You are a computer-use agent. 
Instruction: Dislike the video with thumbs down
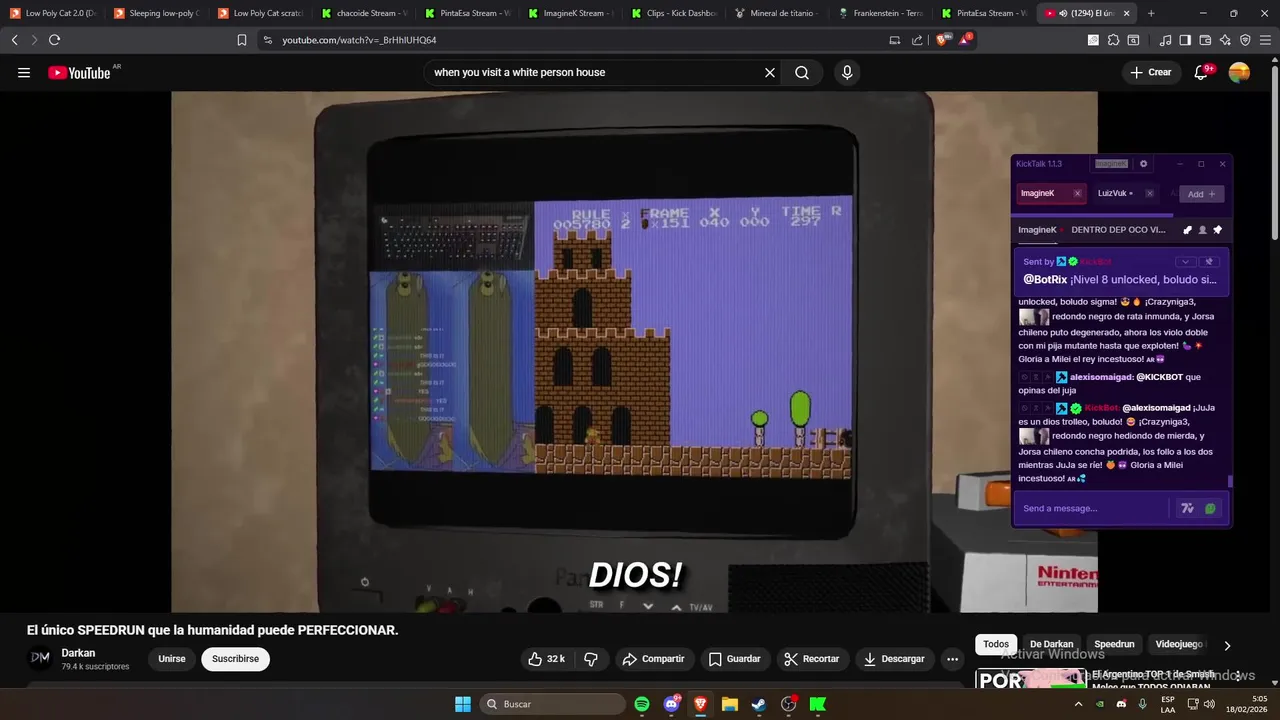pyautogui.click(x=591, y=659)
